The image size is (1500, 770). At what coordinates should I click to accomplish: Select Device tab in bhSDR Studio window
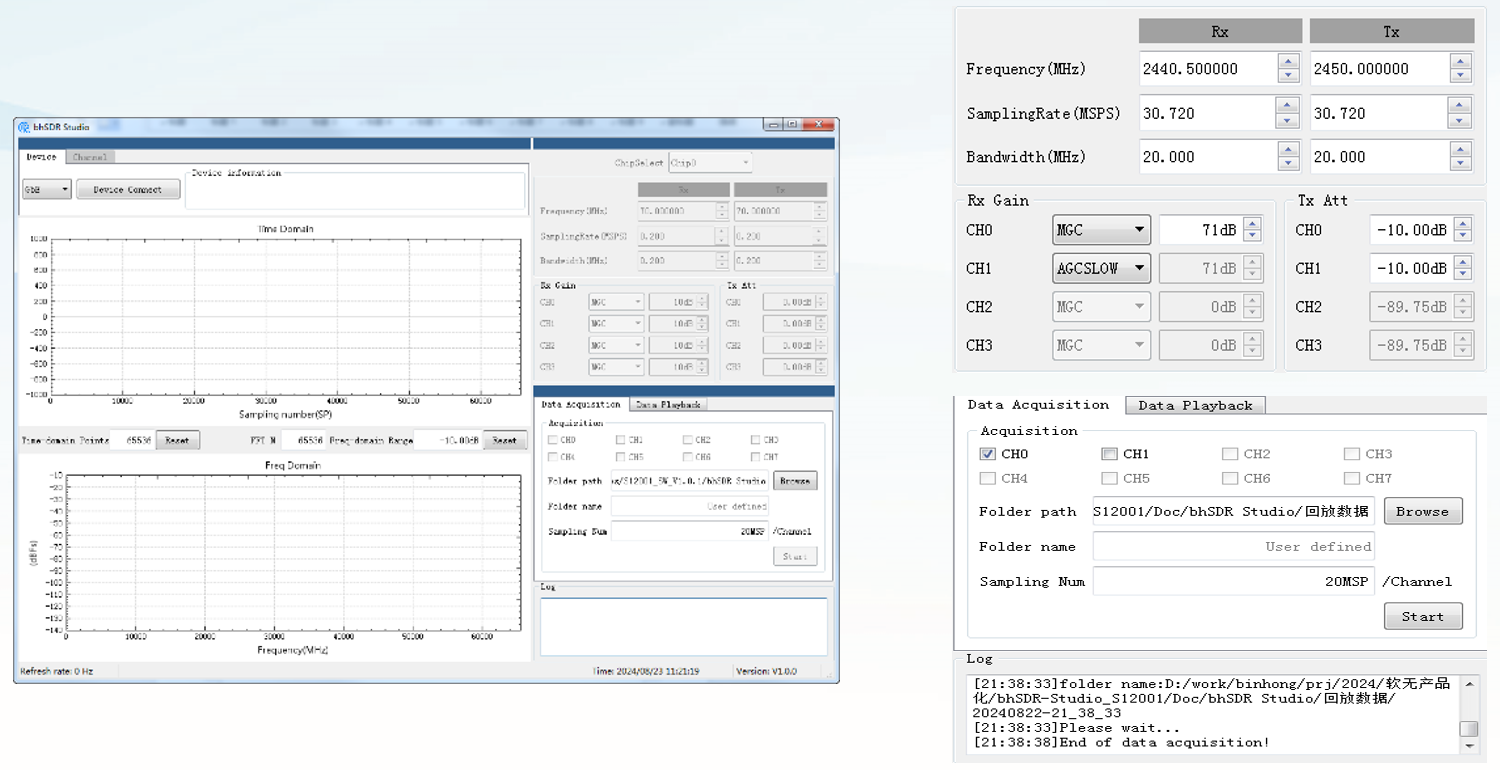42,157
